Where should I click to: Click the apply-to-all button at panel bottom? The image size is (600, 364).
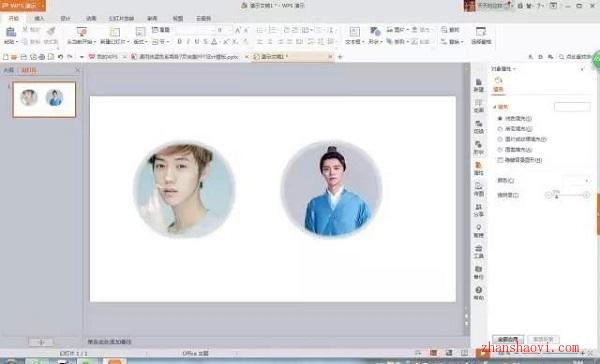click(x=507, y=339)
